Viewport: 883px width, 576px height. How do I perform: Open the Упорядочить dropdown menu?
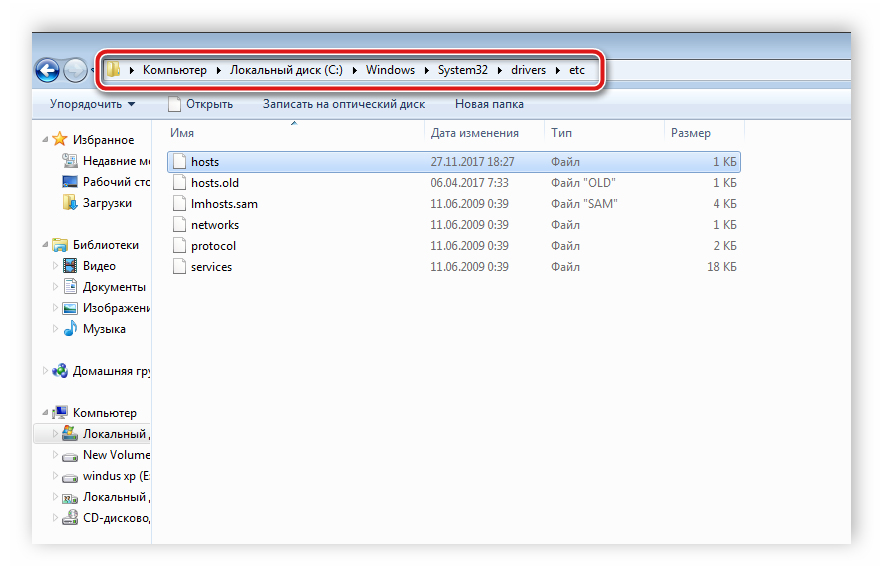pos(92,104)
